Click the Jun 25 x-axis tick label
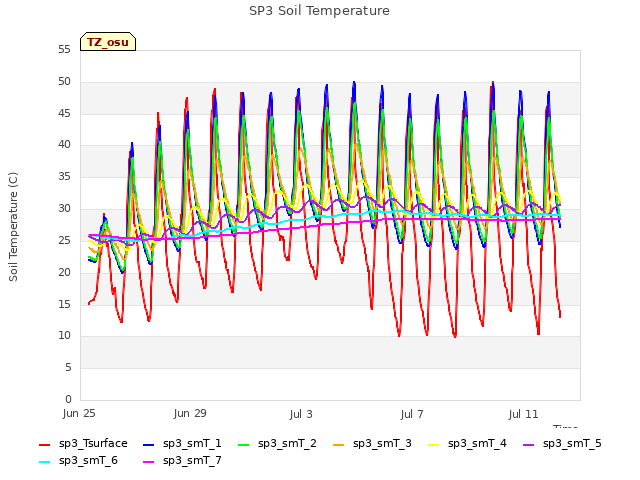Screen dimensions: 640x480 (79, 413)
